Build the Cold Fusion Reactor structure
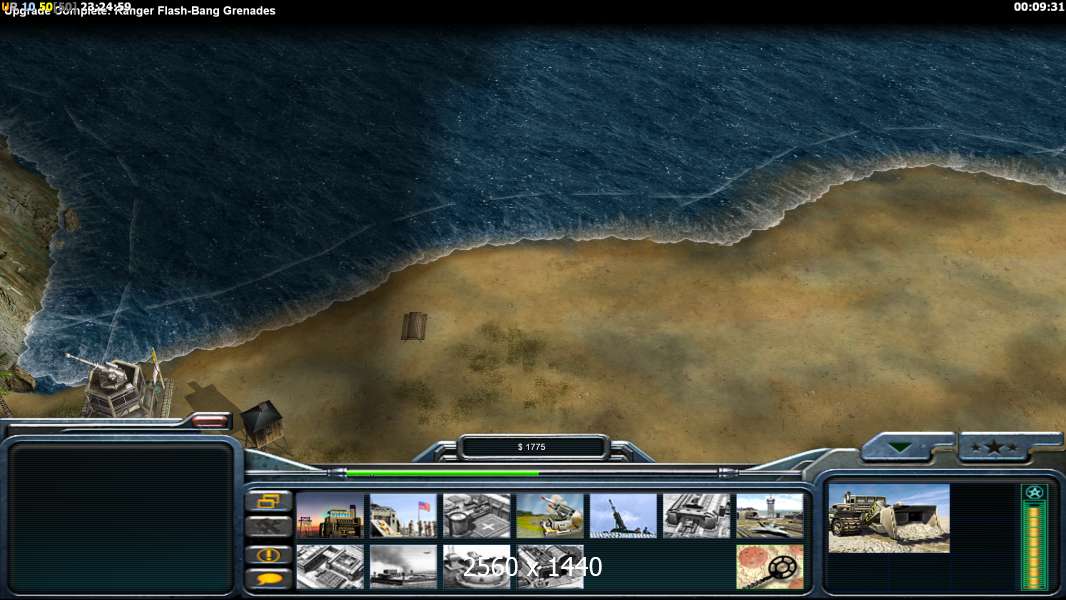The image size is (1066, 600). coord(330,516)
